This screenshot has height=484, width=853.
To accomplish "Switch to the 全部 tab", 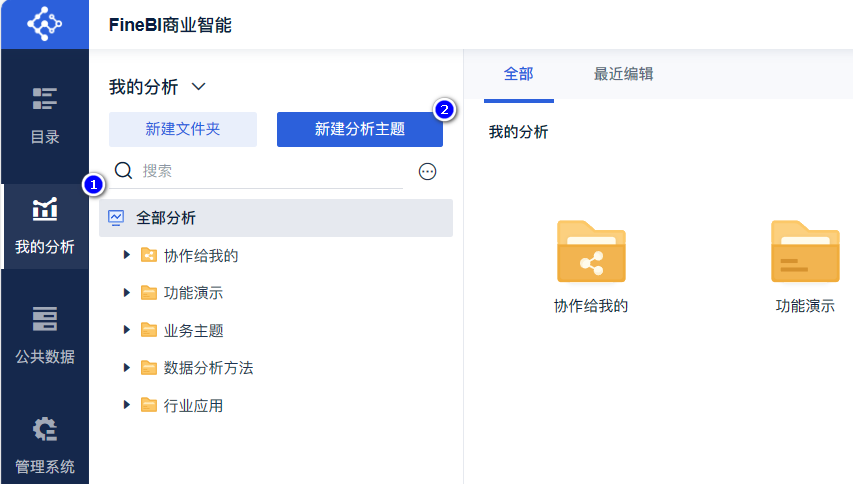I will (x=518, y=74).
